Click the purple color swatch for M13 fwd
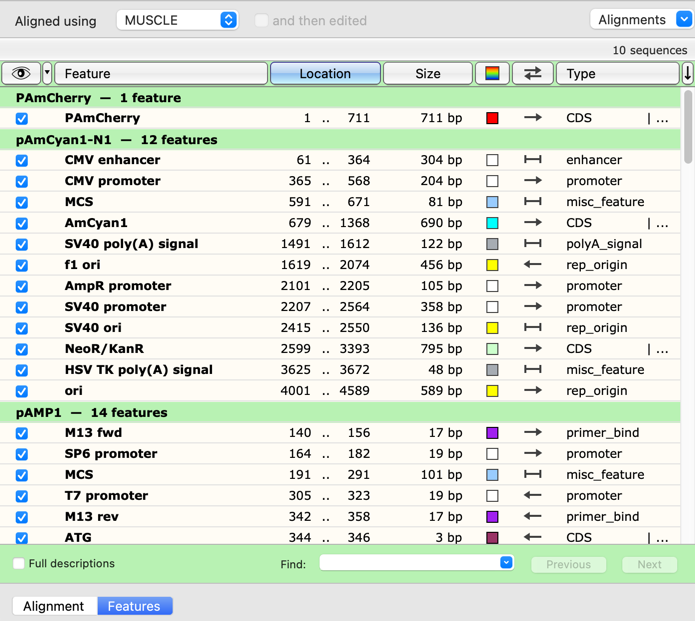 pyautogui.click(x=492, y=433)
